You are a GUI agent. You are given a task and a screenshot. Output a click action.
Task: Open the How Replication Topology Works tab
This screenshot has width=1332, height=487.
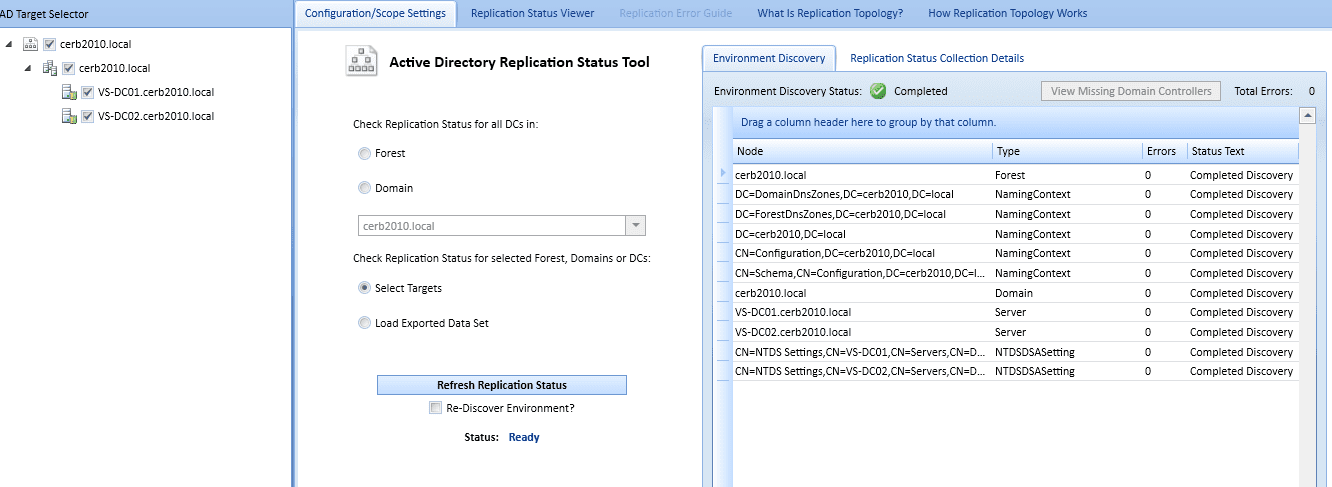[x=1008, y=13]
